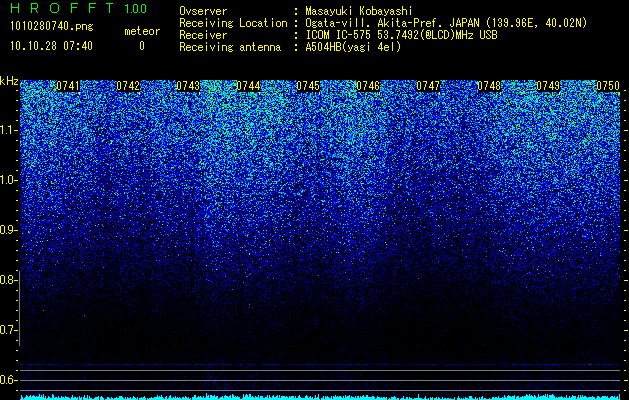Select the Ovserver field label
629x400 pixels.
203,11
